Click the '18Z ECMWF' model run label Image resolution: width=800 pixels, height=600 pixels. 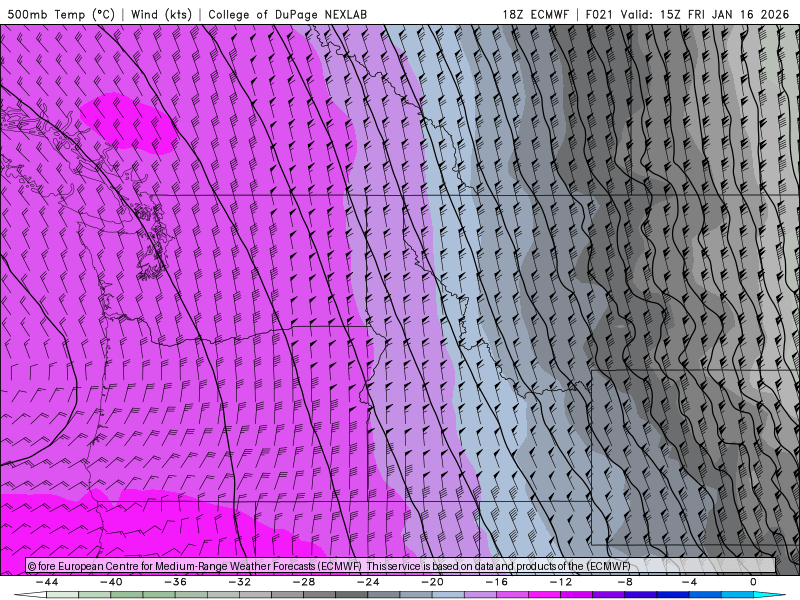[x=535, y=14]
